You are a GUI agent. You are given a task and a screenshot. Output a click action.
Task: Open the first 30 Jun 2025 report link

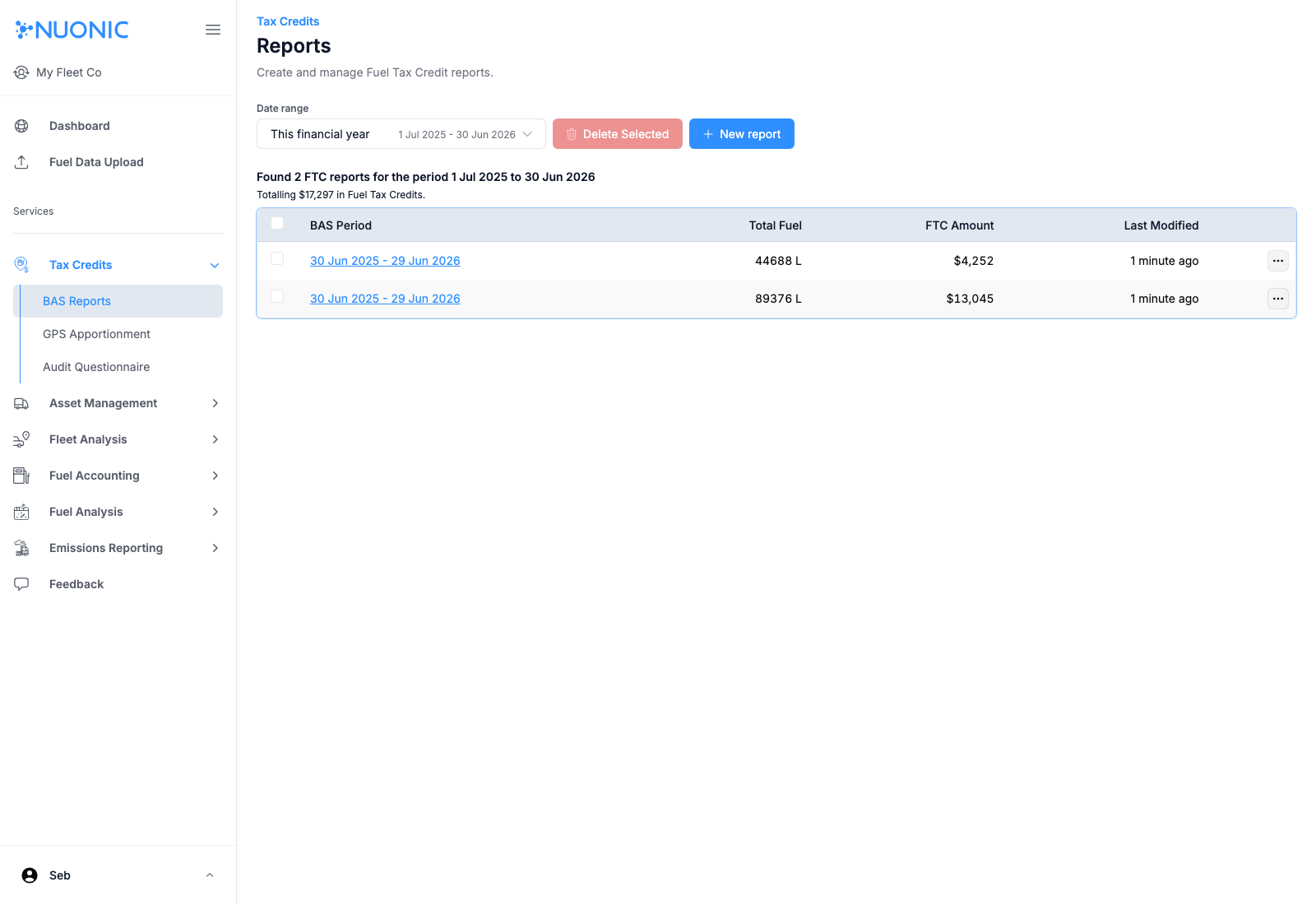pos(385,260)
